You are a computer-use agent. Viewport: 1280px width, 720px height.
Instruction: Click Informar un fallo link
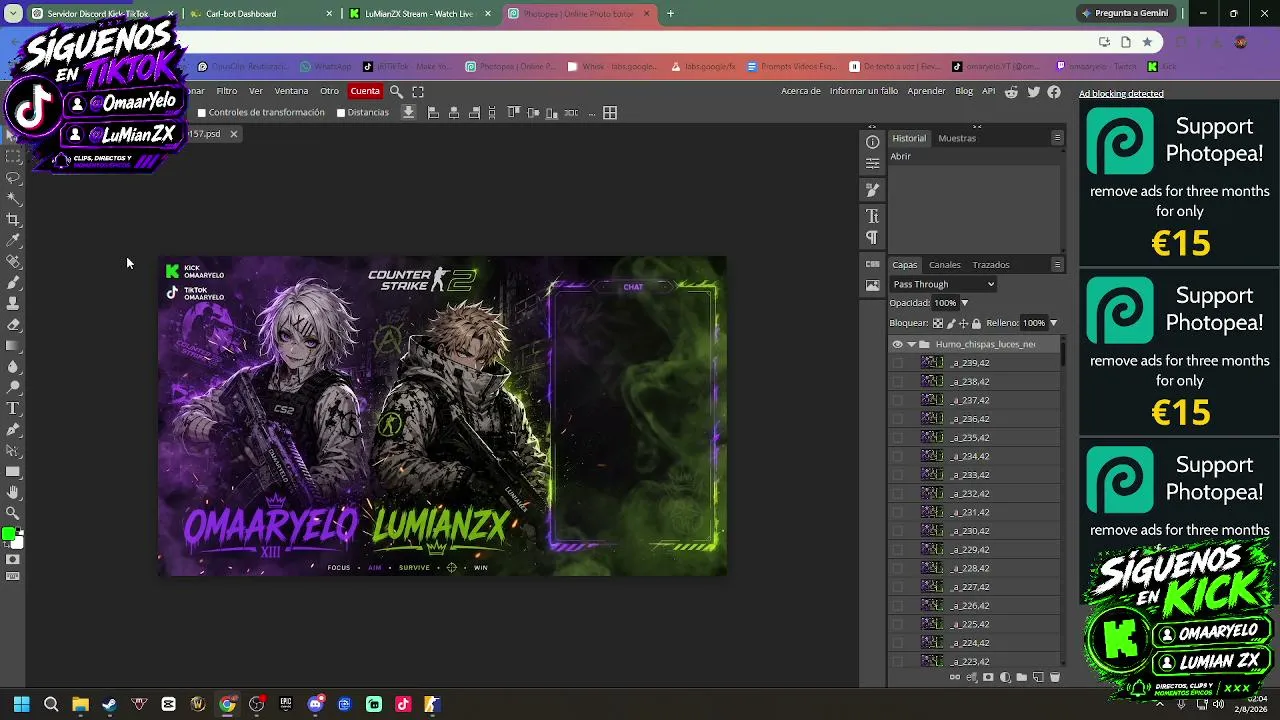coord(864,91)
